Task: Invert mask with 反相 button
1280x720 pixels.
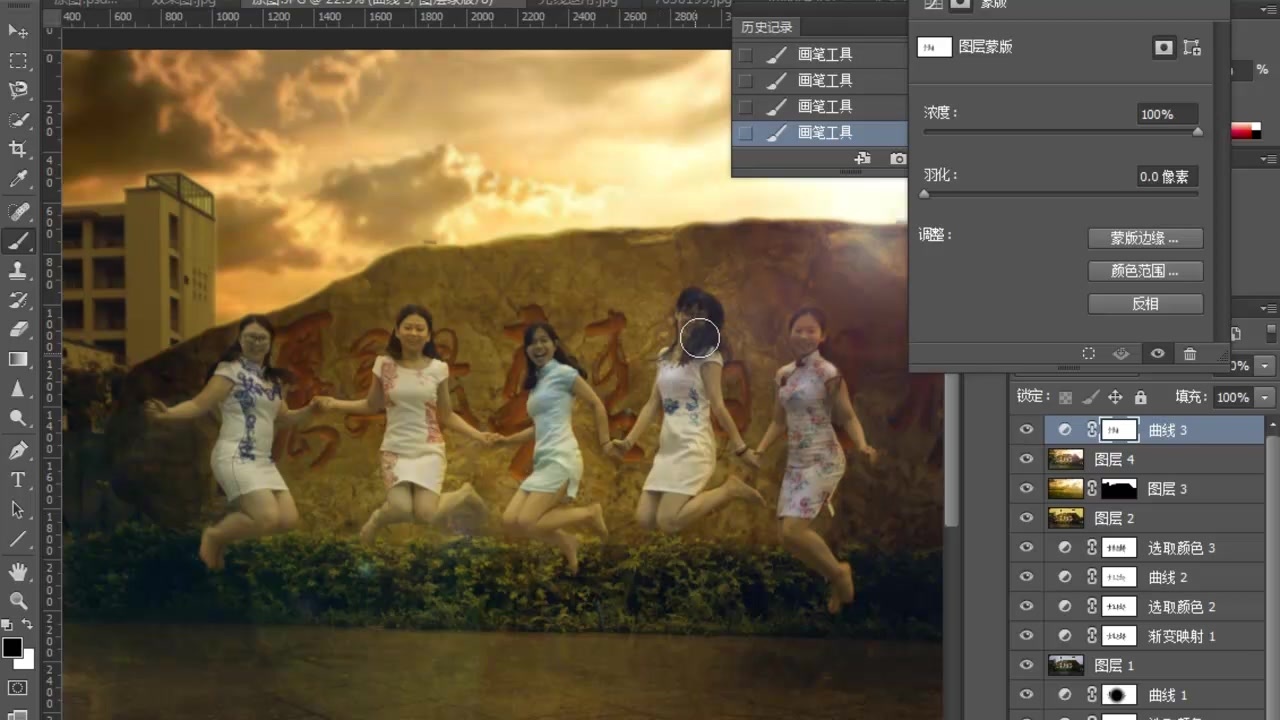Action: pos(1145,303)
